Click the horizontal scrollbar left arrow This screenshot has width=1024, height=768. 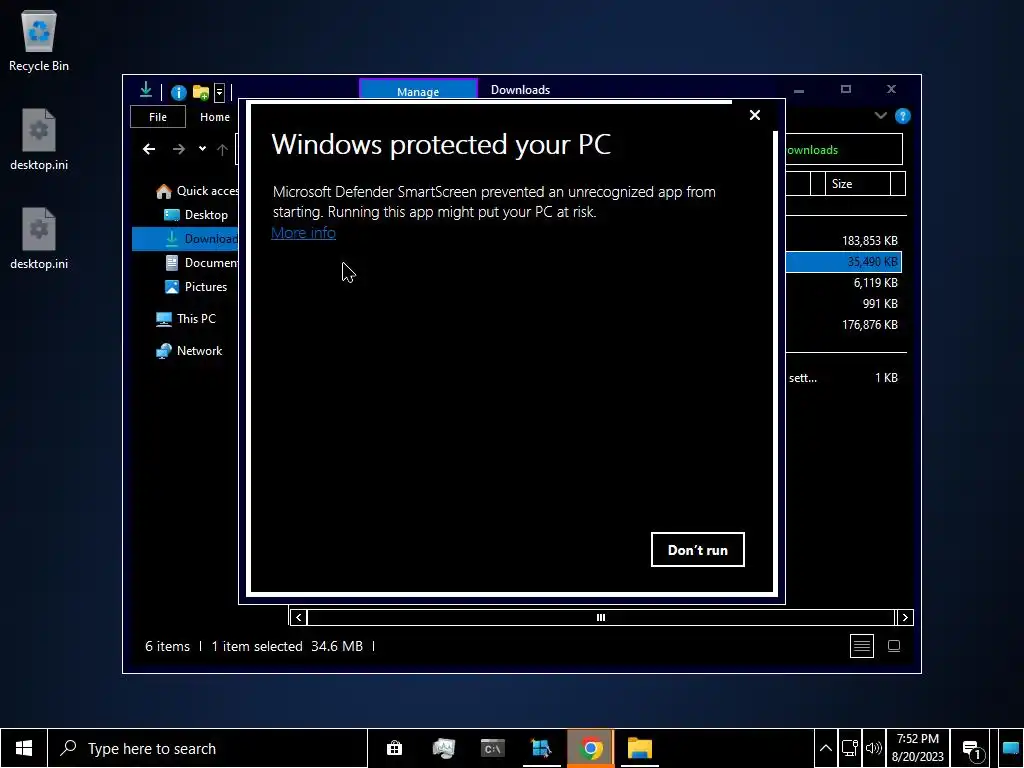(x=298, y=617)
